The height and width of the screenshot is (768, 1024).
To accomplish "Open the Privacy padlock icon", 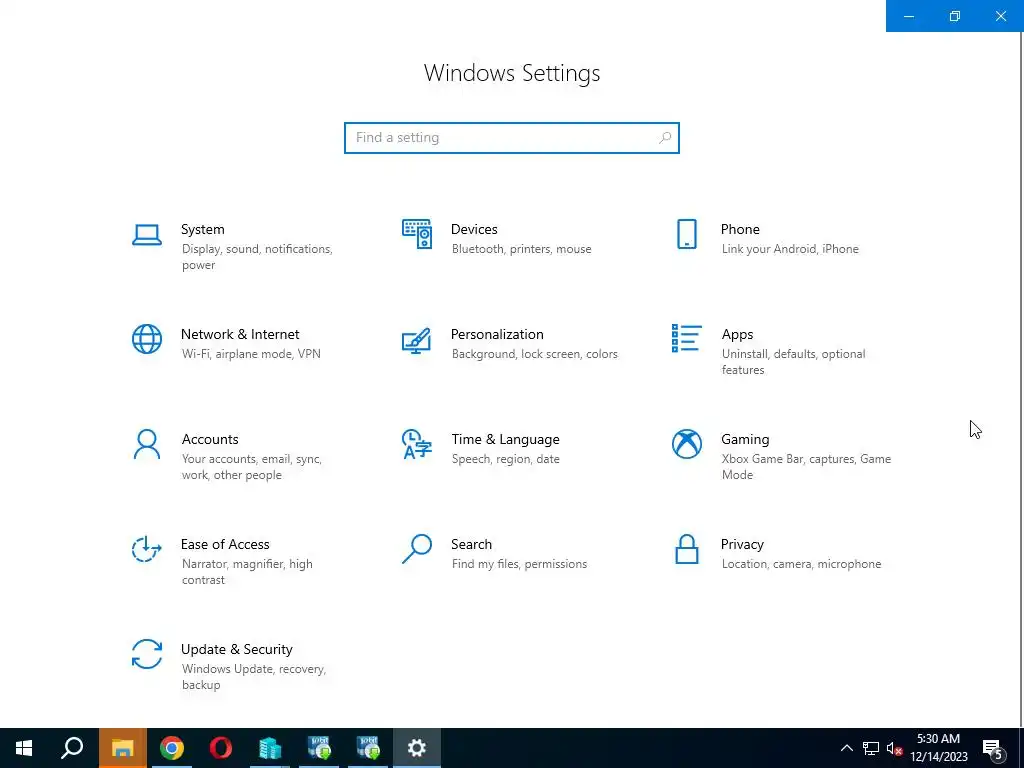I will click(x=686, y=549).
